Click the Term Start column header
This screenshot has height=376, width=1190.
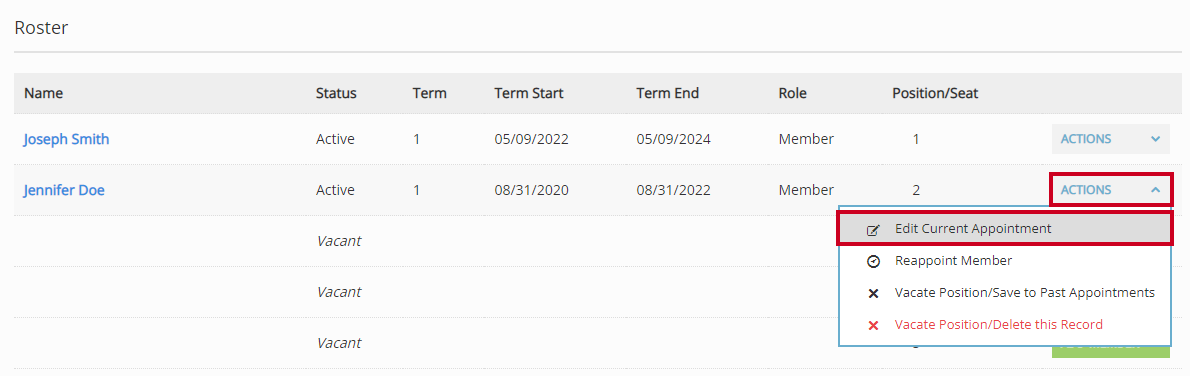529,93
